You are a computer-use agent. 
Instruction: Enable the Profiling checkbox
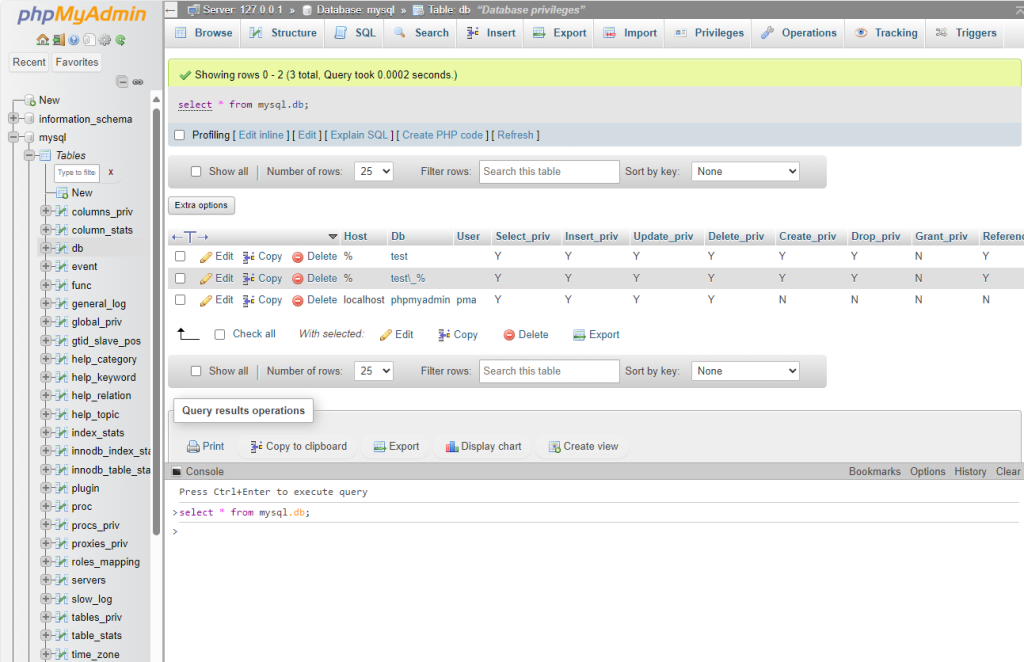tap(181, 134)
